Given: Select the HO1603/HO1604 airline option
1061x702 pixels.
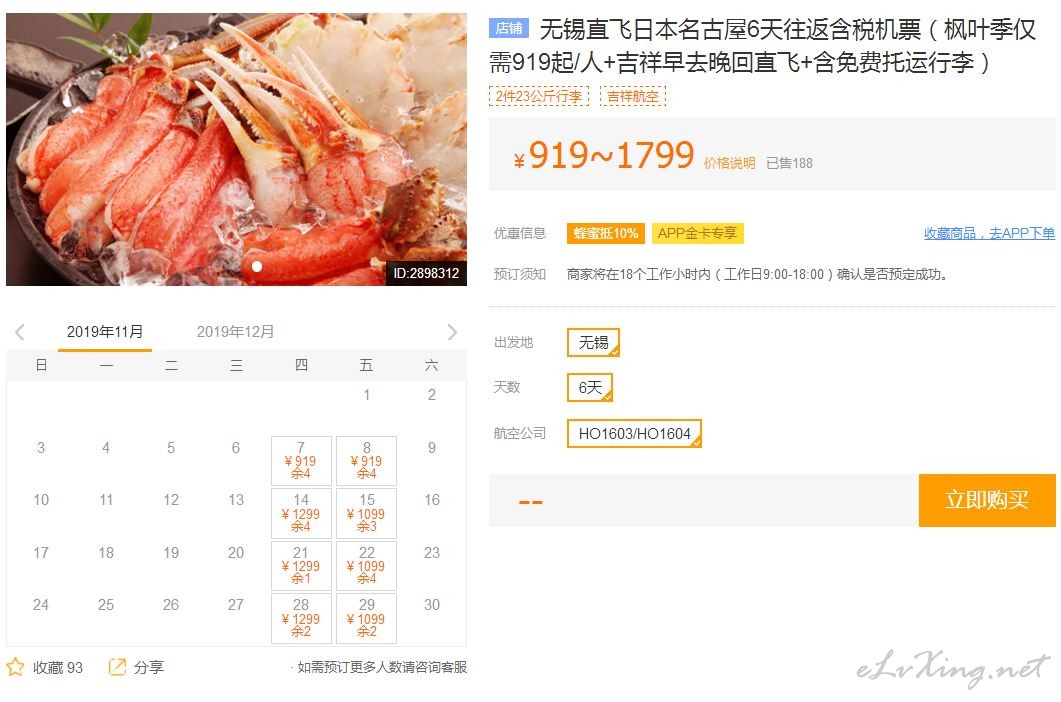Looking at the screenshot, I should 634,433.
